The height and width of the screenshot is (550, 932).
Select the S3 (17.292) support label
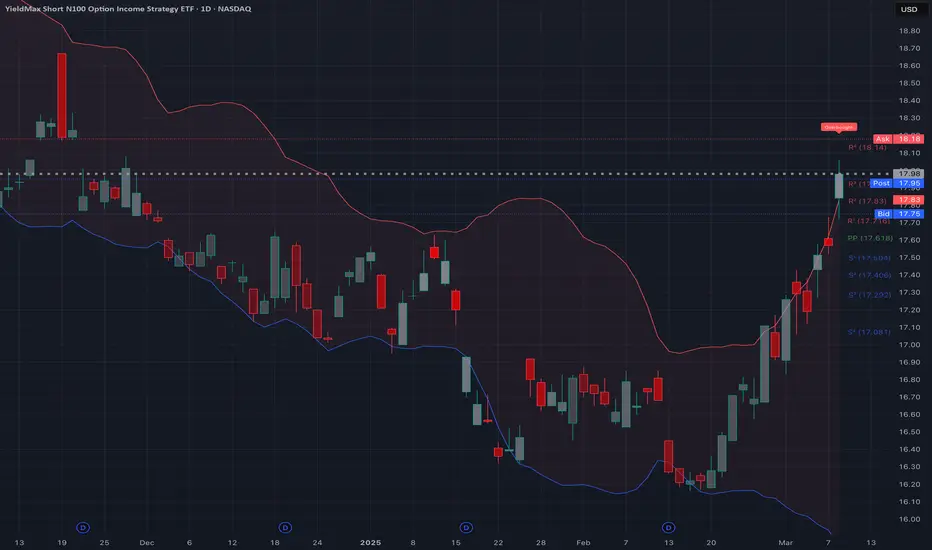[869, 295]
